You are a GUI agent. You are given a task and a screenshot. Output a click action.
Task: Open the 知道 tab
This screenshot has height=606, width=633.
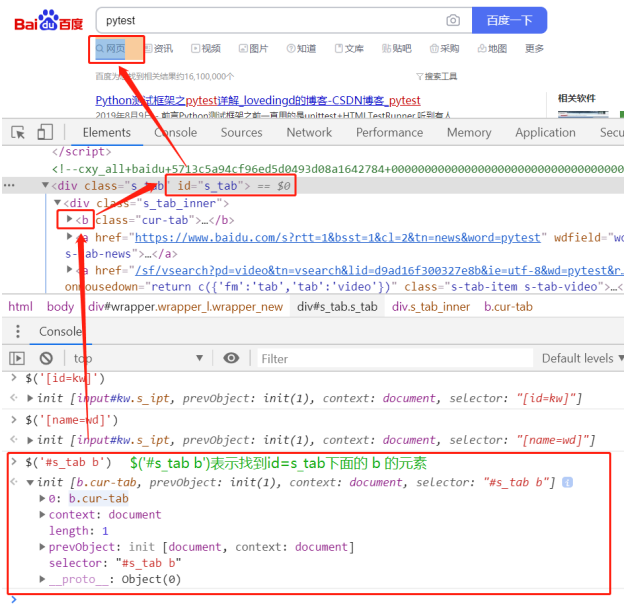(x=302, y=49)
